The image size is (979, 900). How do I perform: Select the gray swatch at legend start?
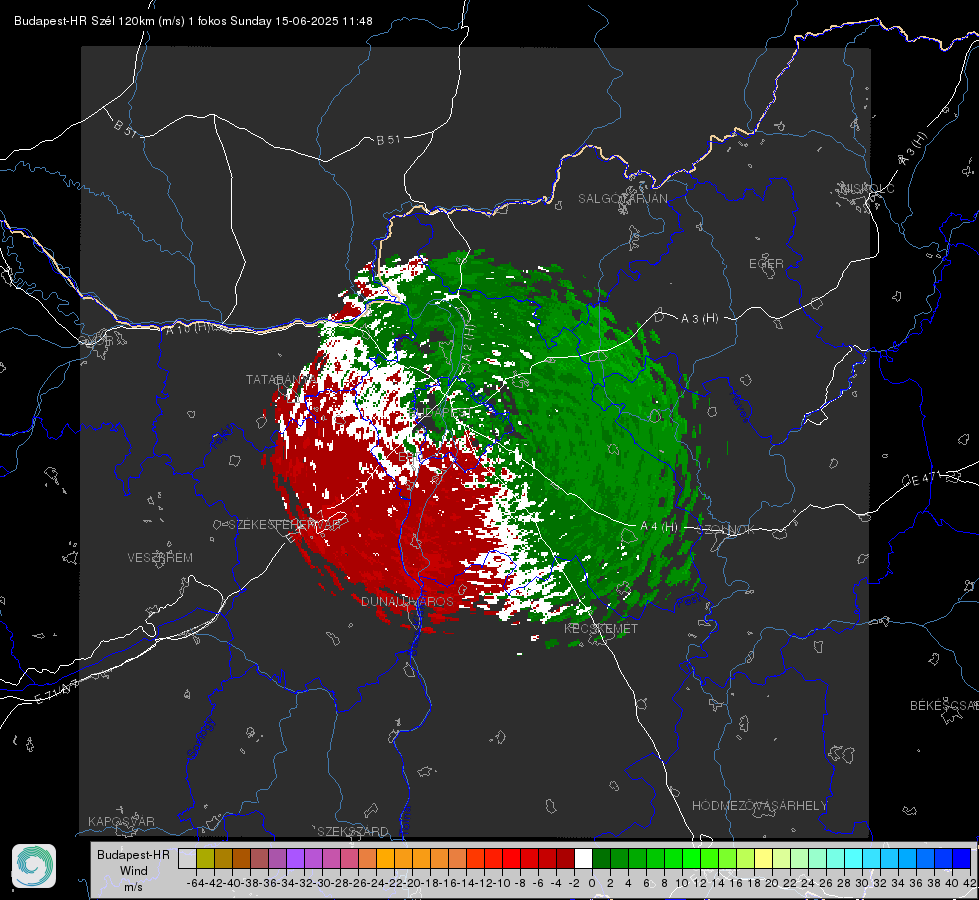click(187, 858)
